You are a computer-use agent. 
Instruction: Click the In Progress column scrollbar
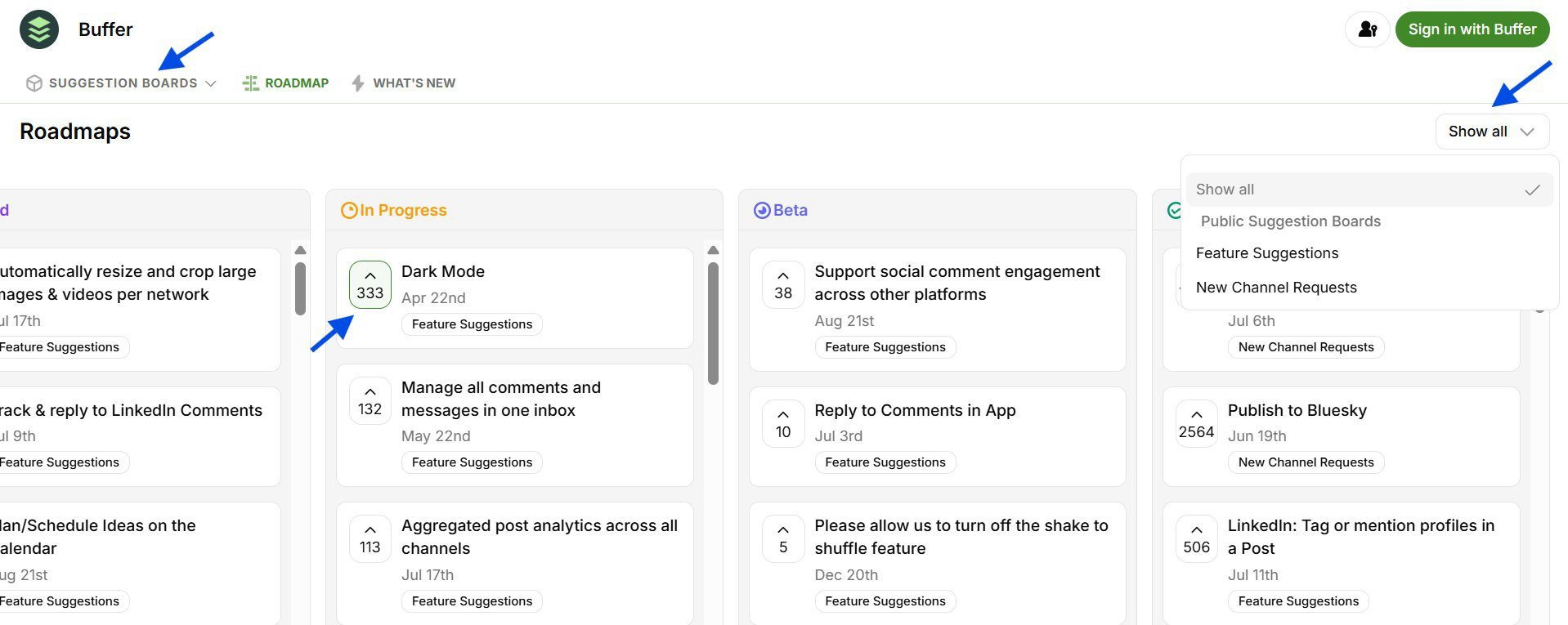[713, 323]
